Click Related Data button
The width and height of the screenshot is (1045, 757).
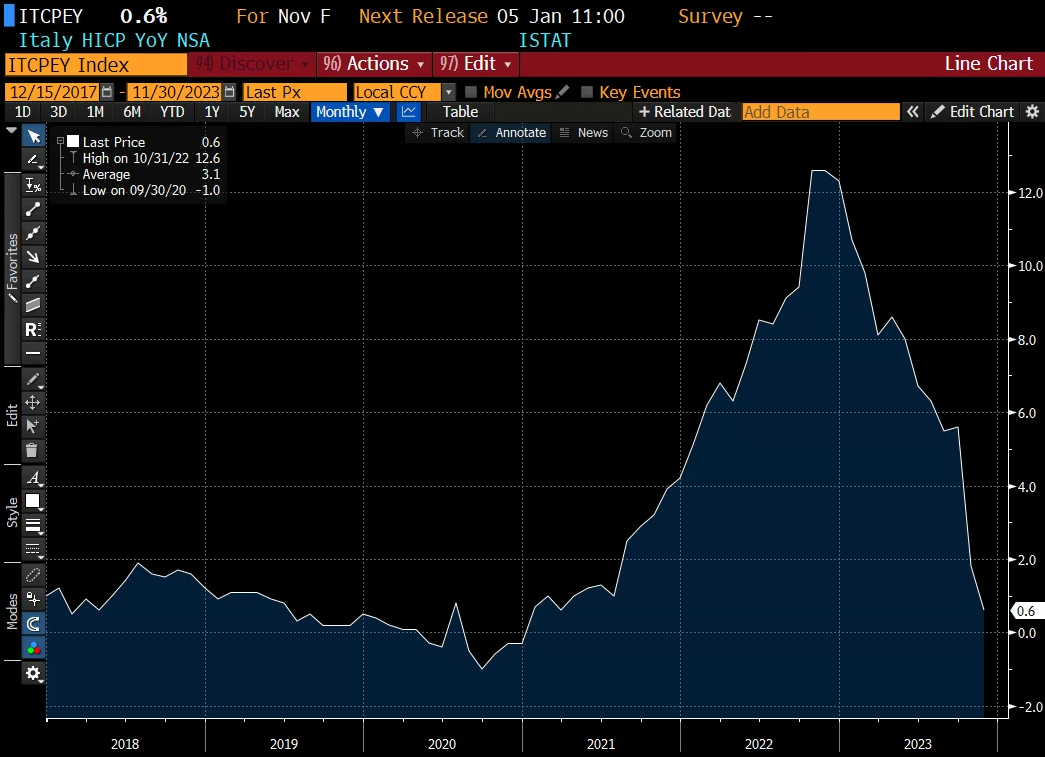click(684, 112)
